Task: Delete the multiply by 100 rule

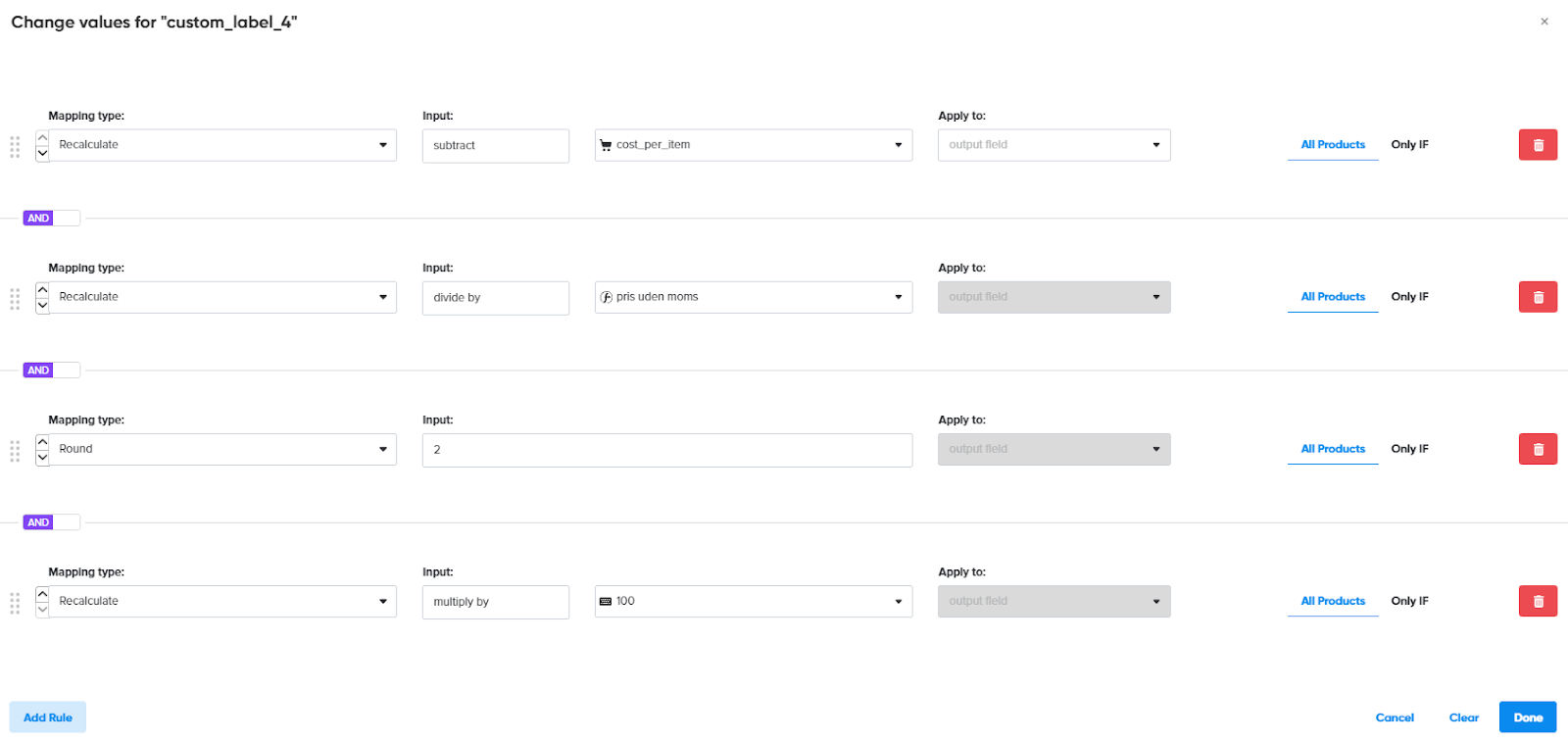Action: pos(1538,601)
